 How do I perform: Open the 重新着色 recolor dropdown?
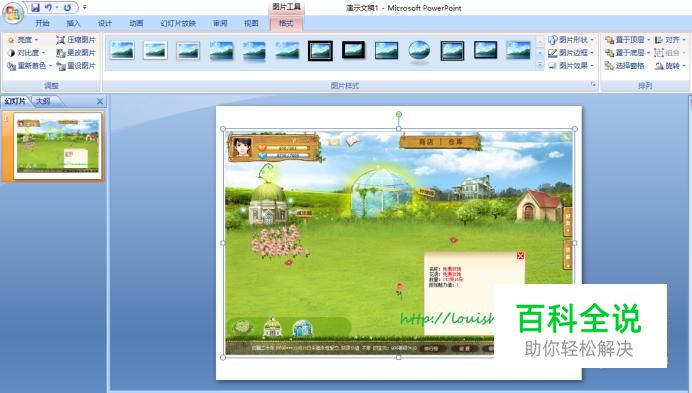pyautogui.click(x=30, y=66)
